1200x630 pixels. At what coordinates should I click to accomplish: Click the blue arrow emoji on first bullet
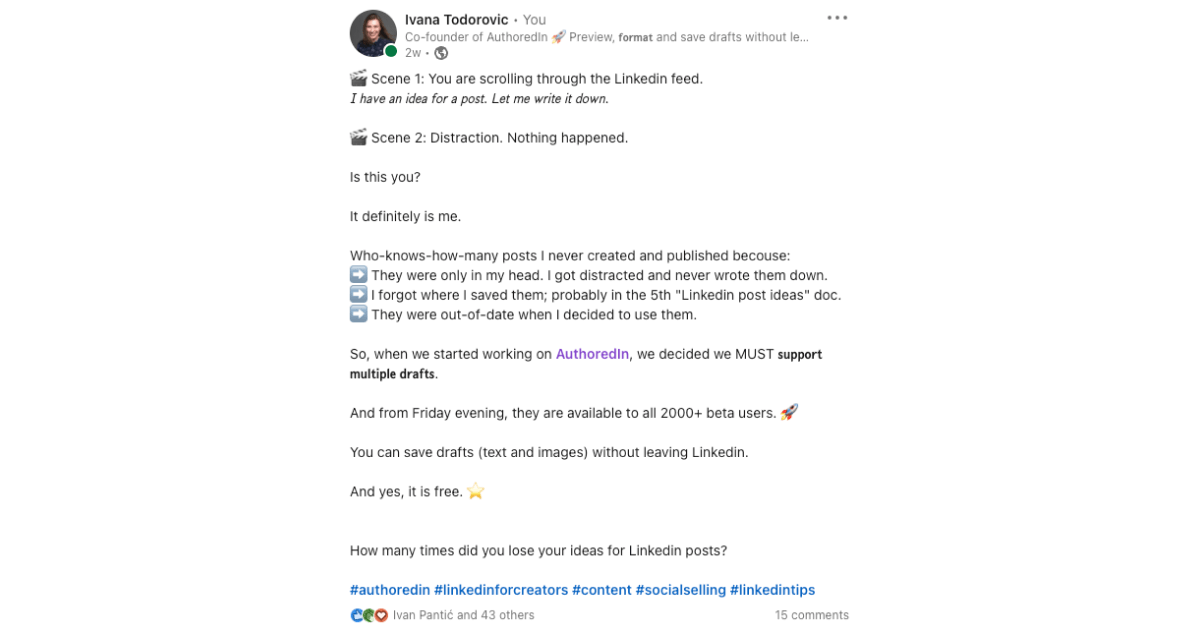pos(357,274)
